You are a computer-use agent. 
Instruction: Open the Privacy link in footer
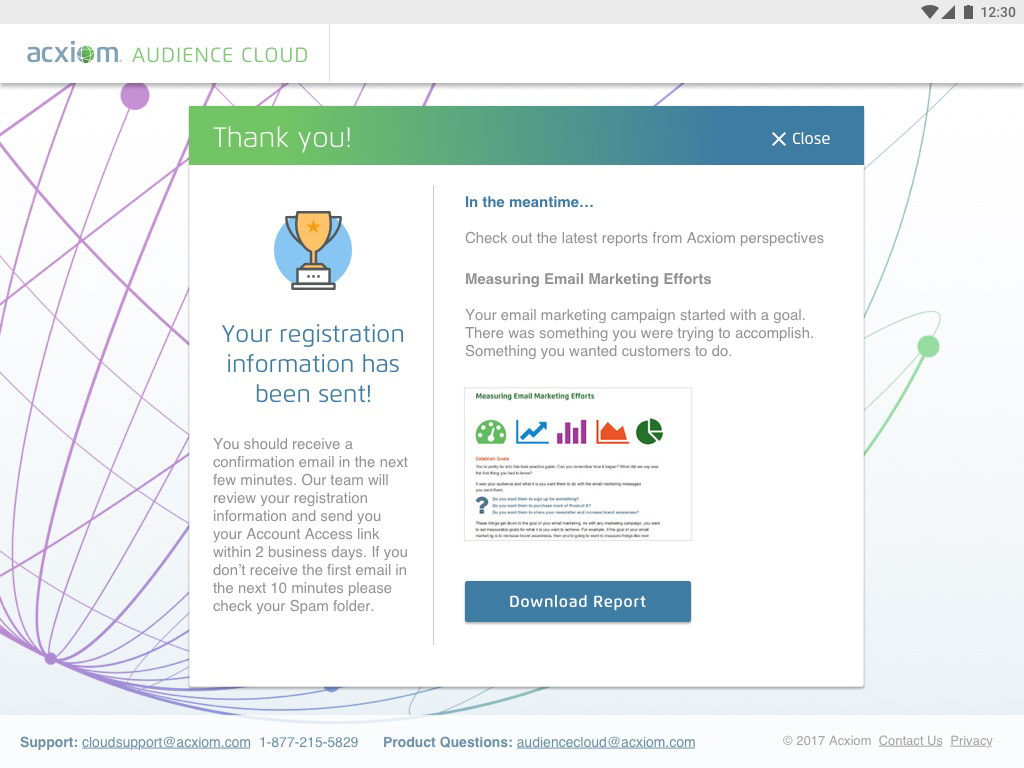(x=971, y=741)
